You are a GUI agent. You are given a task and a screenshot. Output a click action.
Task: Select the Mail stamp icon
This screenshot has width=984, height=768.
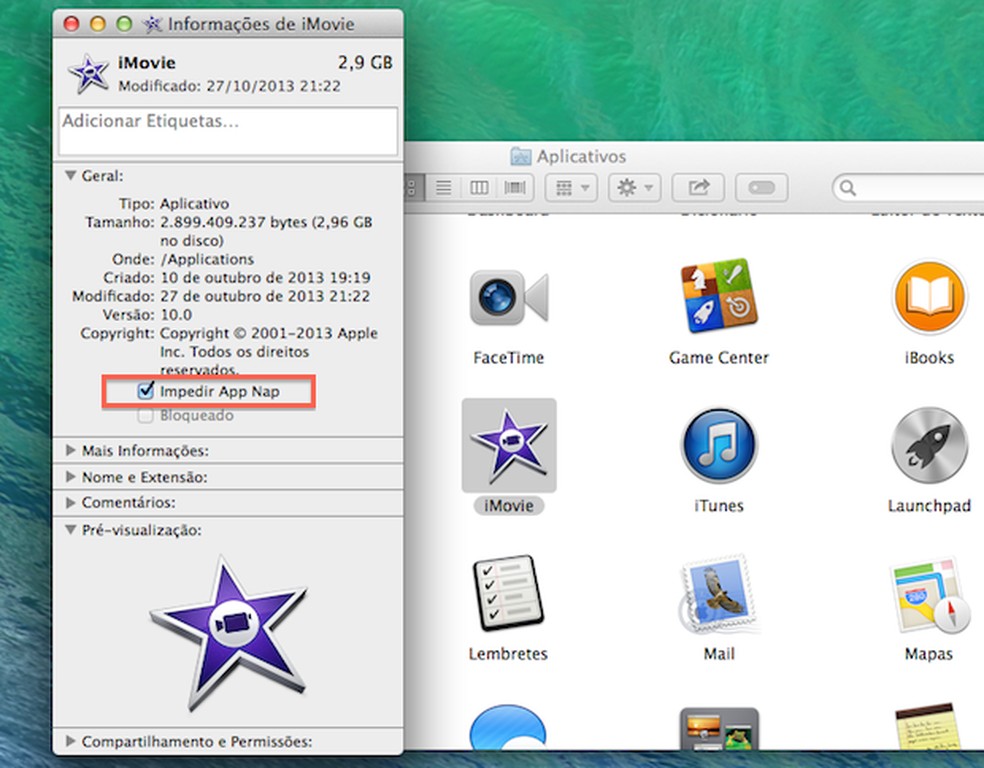pyautogui.click(x=719, y=594)
